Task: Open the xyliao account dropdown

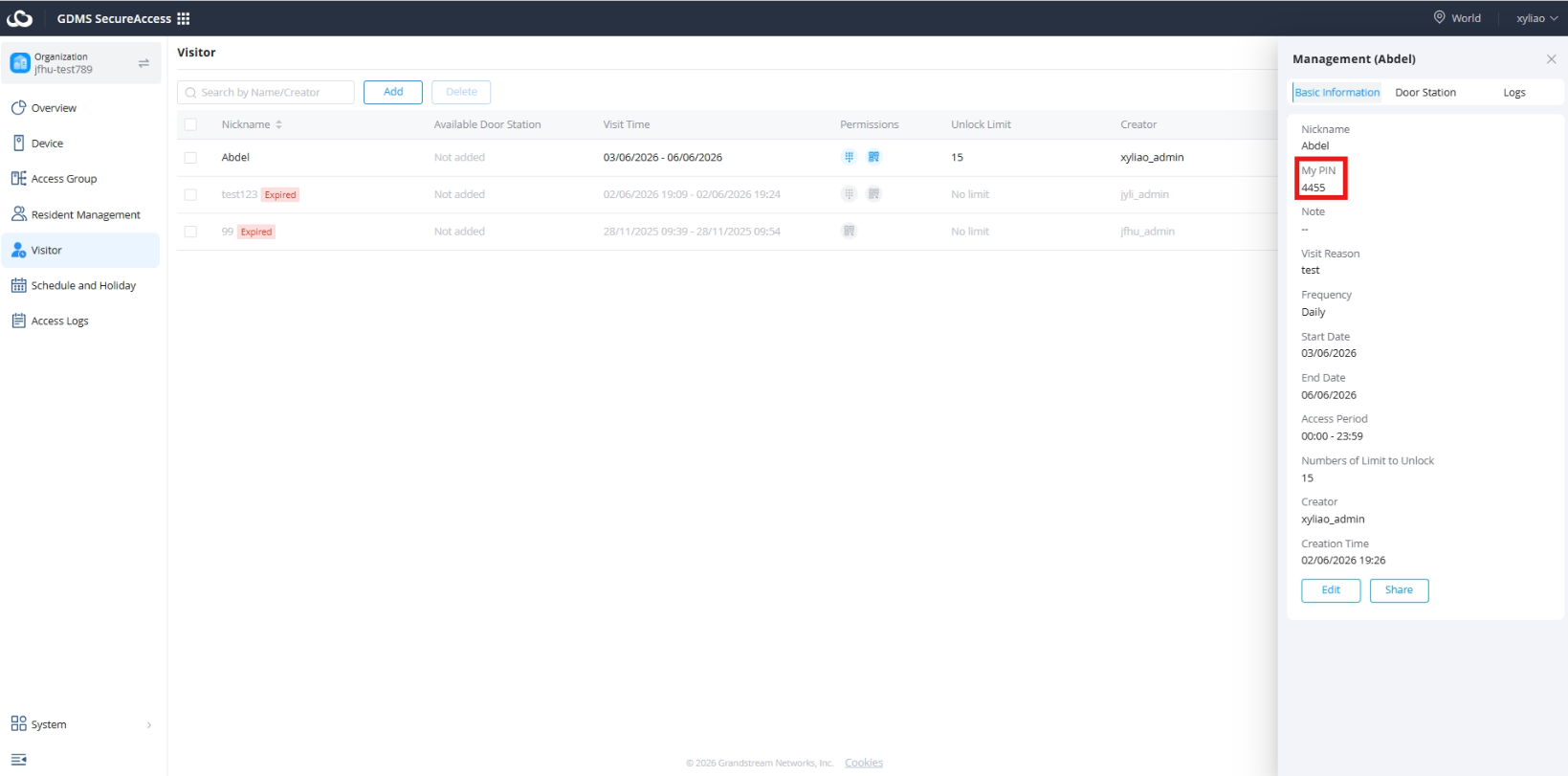Action: [x=1536, y=18]
